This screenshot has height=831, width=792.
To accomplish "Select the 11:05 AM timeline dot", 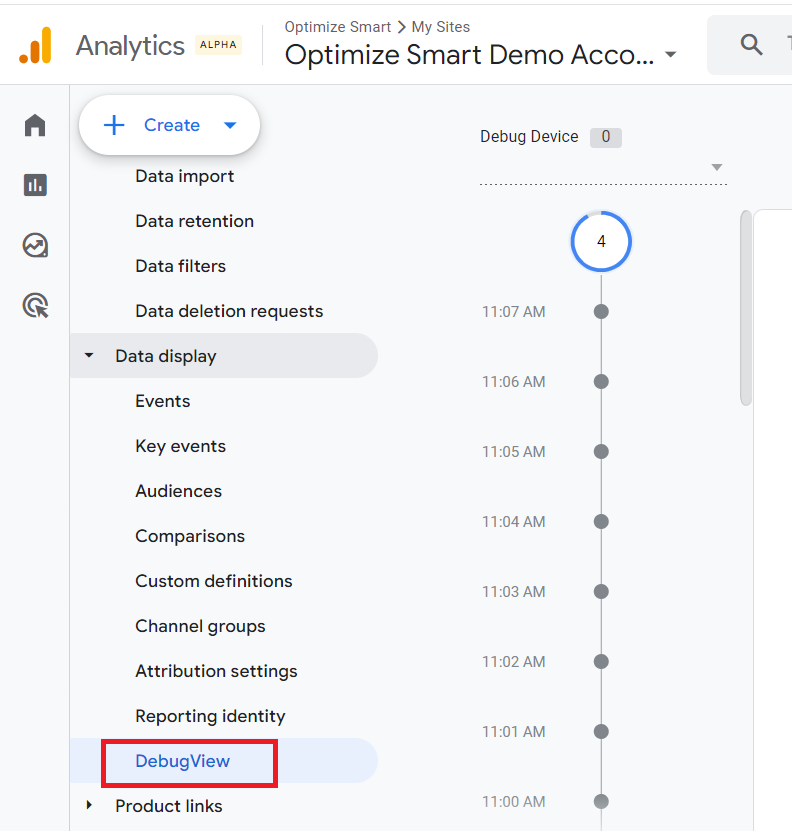I will [x=601, y=452].
